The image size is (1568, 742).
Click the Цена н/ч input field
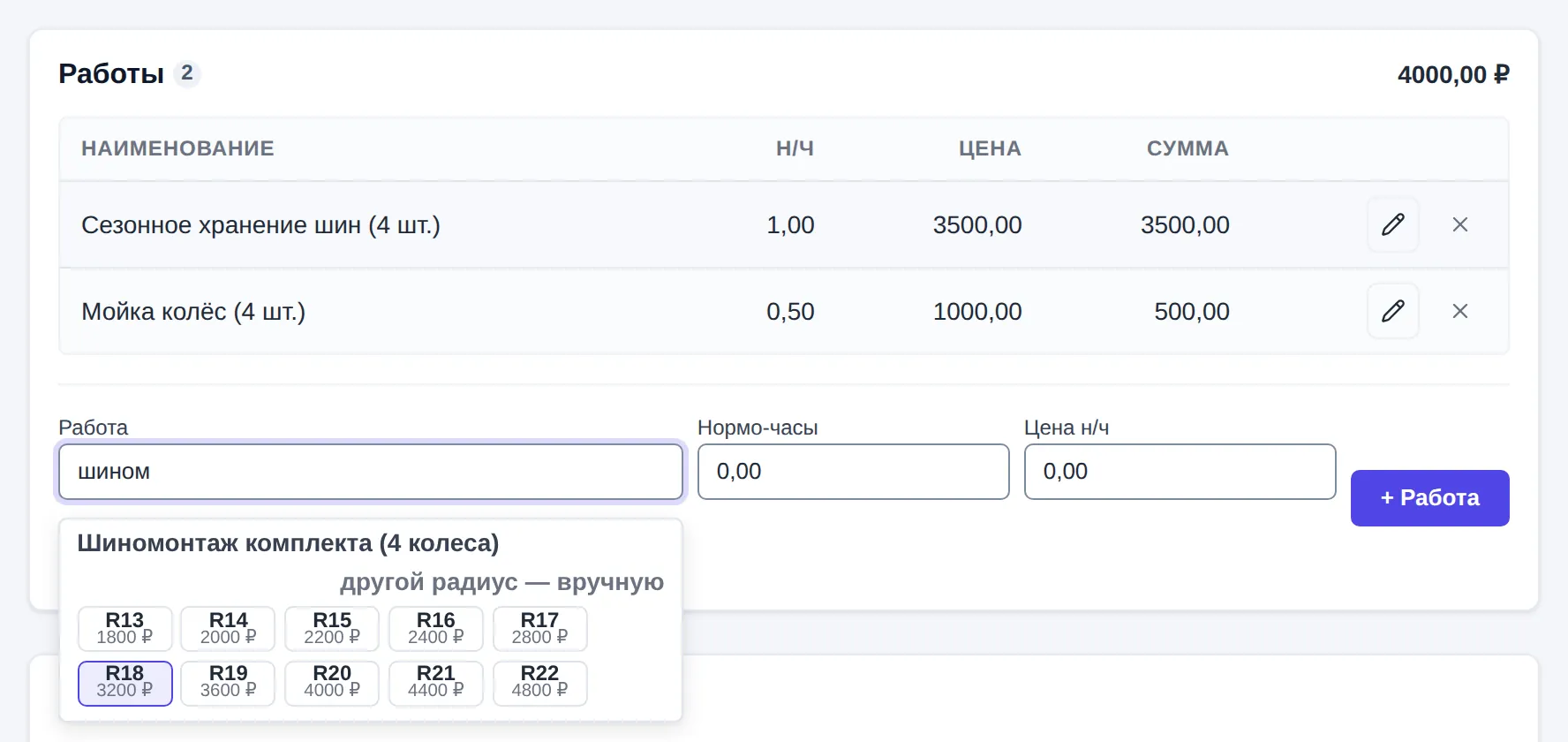(x=1180, y=472)
